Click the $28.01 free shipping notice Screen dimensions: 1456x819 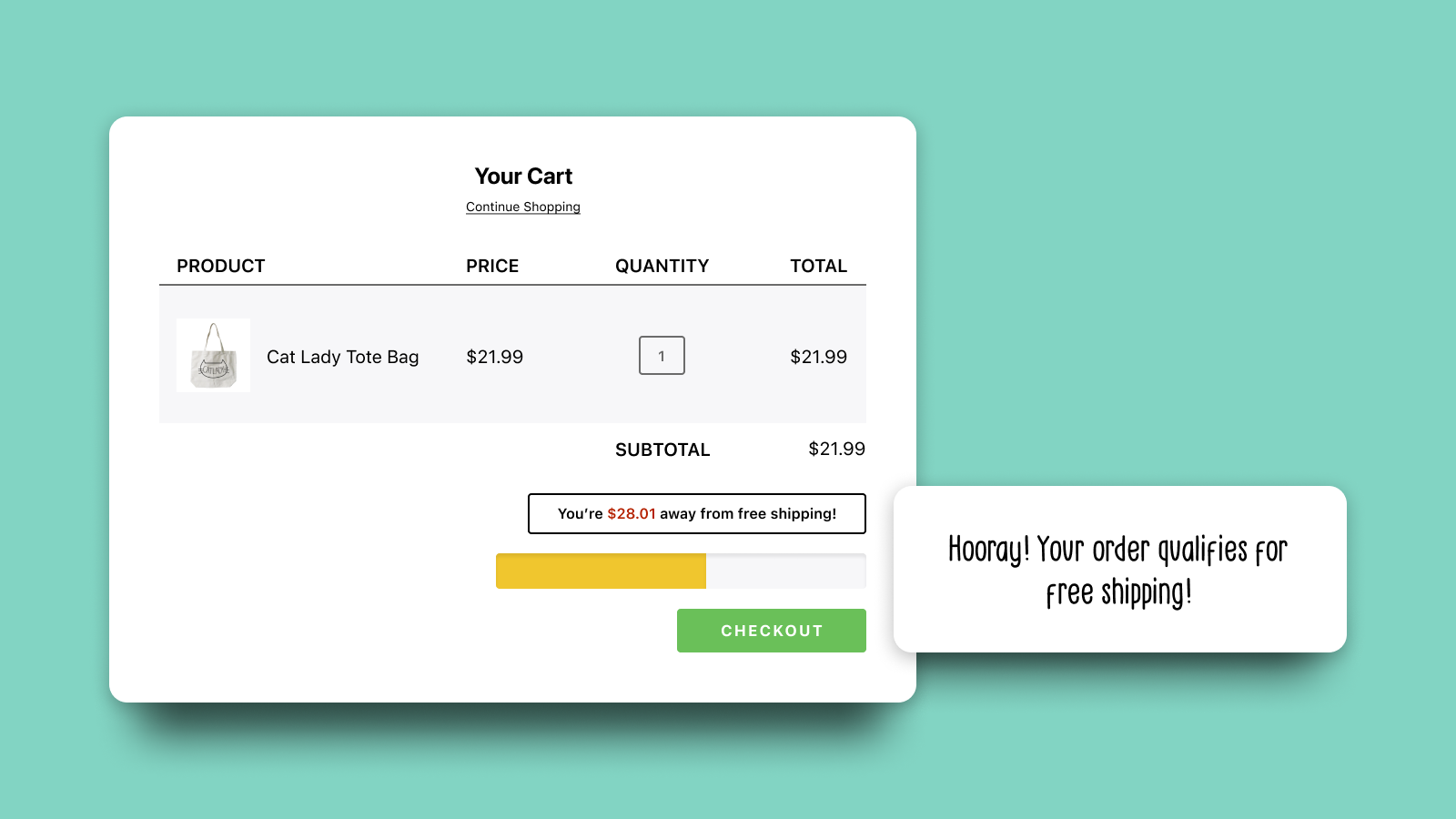click(697, 513)
